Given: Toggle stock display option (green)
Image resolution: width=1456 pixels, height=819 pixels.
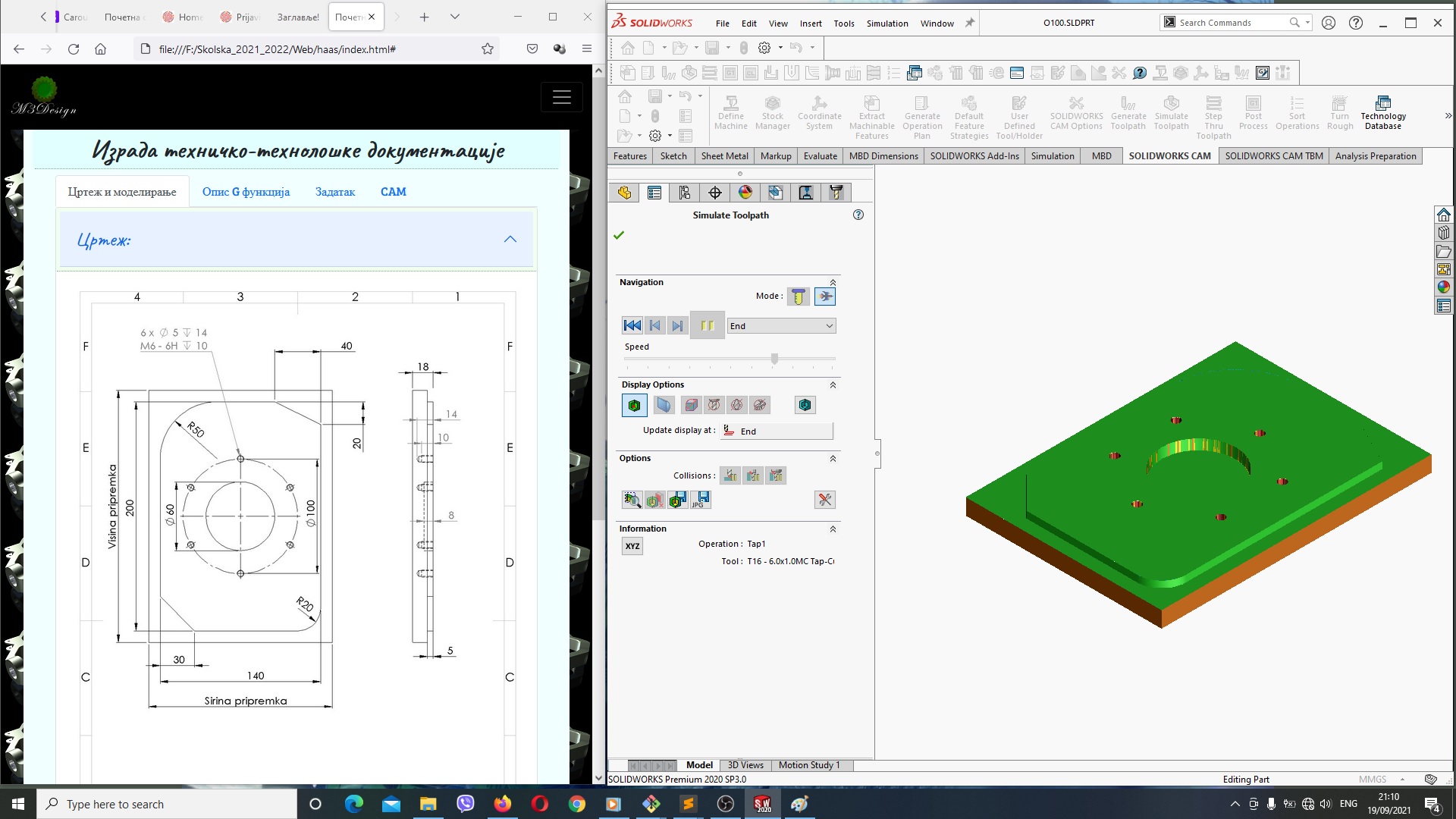Looking at the screenshot, I should point(634,406).
